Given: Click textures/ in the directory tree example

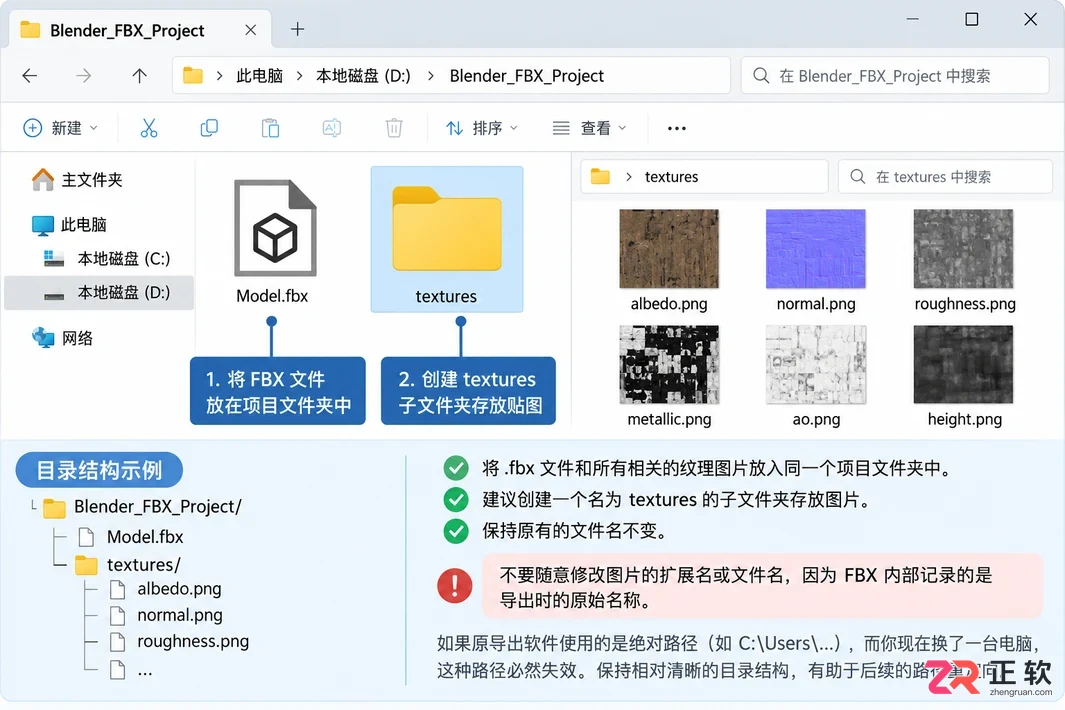Looking at the screenshot, I should tap(144, 565).
